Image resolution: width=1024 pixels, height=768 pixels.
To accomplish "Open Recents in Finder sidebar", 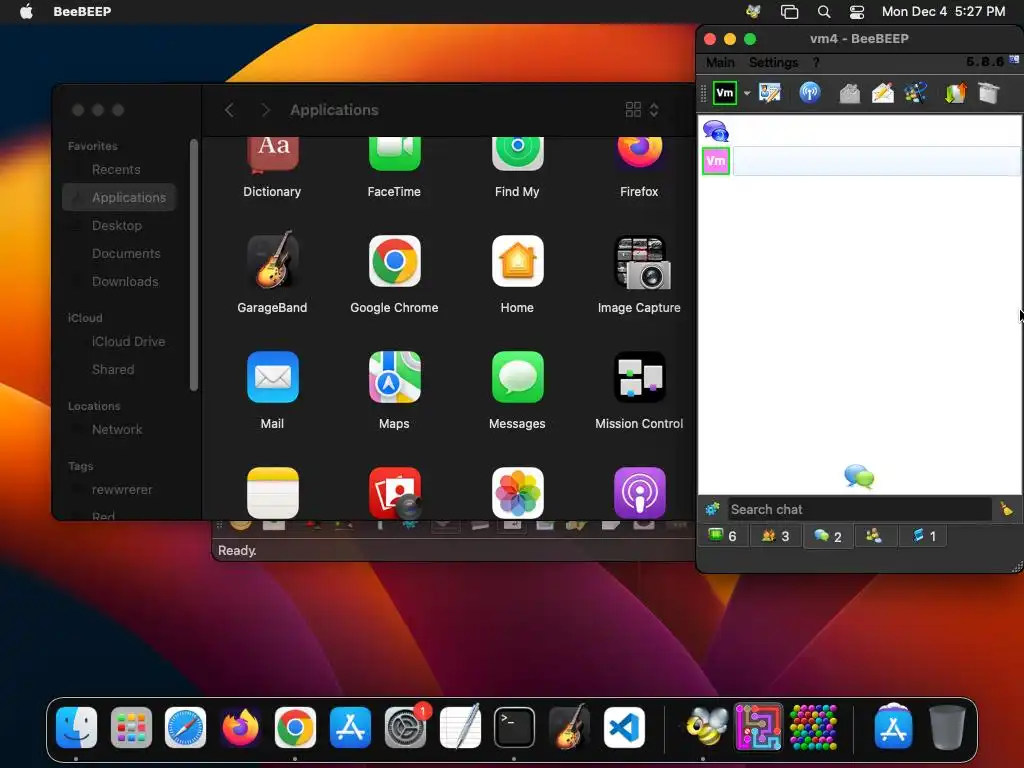I will 116,170.
